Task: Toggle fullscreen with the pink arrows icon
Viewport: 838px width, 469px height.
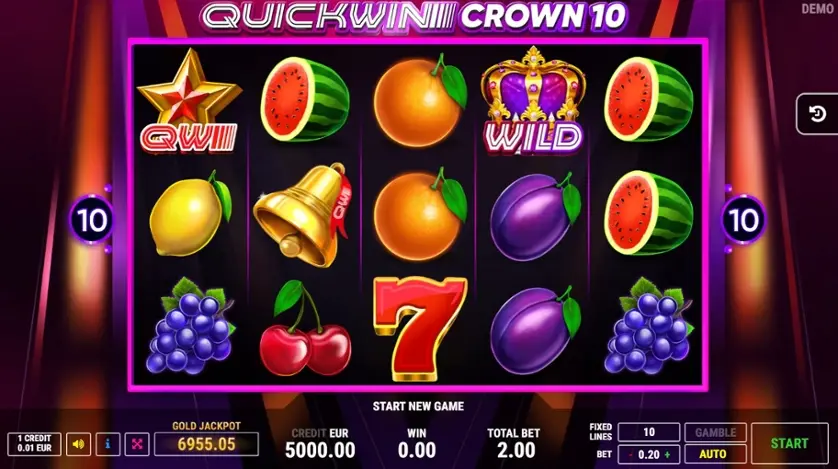Action: pyautogui.click(x=137, y=444)
